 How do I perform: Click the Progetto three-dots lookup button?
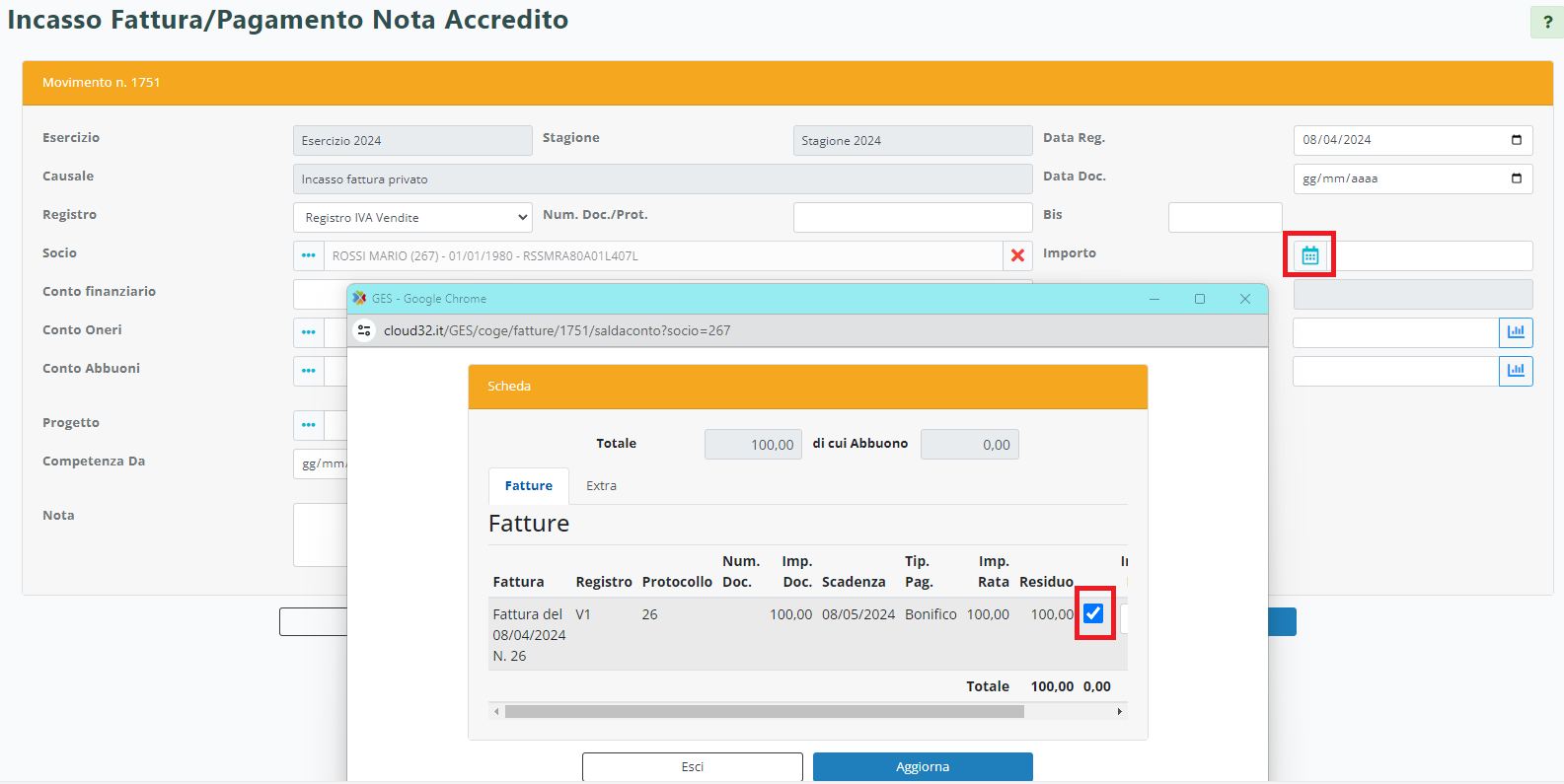[x=309, y=425]
